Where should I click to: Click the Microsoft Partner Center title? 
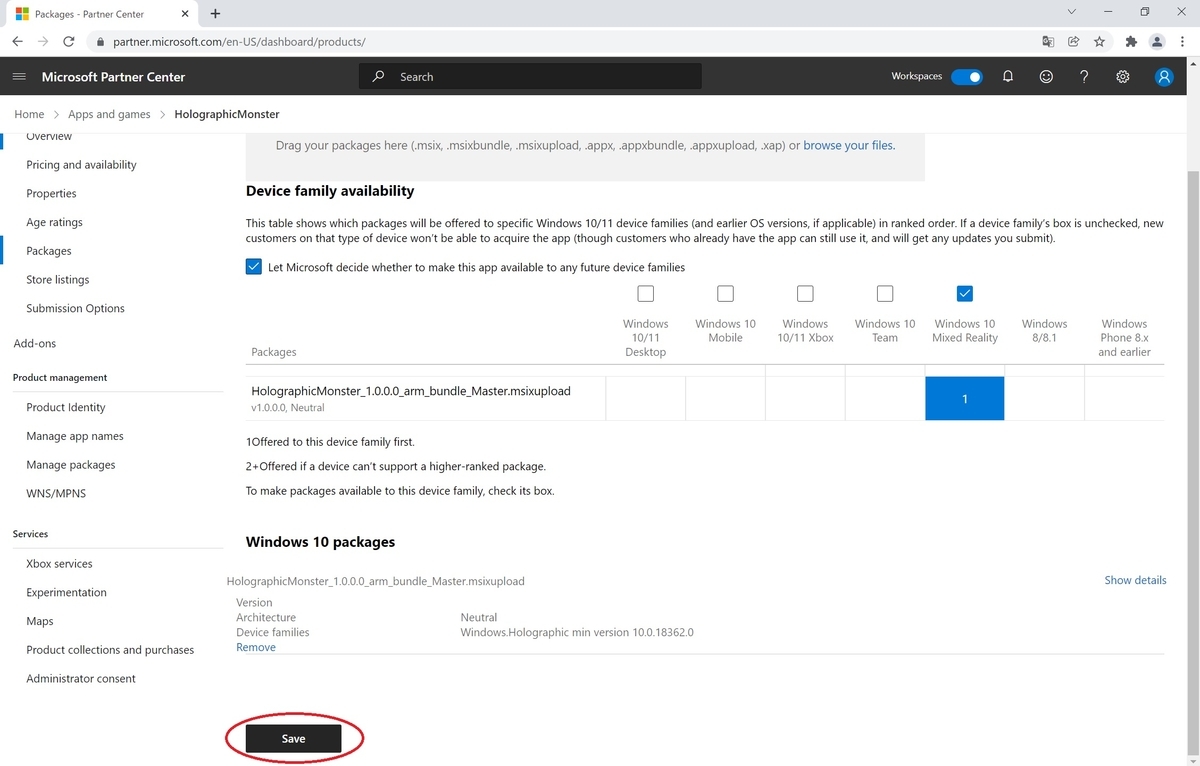click(x=113, y=77)
